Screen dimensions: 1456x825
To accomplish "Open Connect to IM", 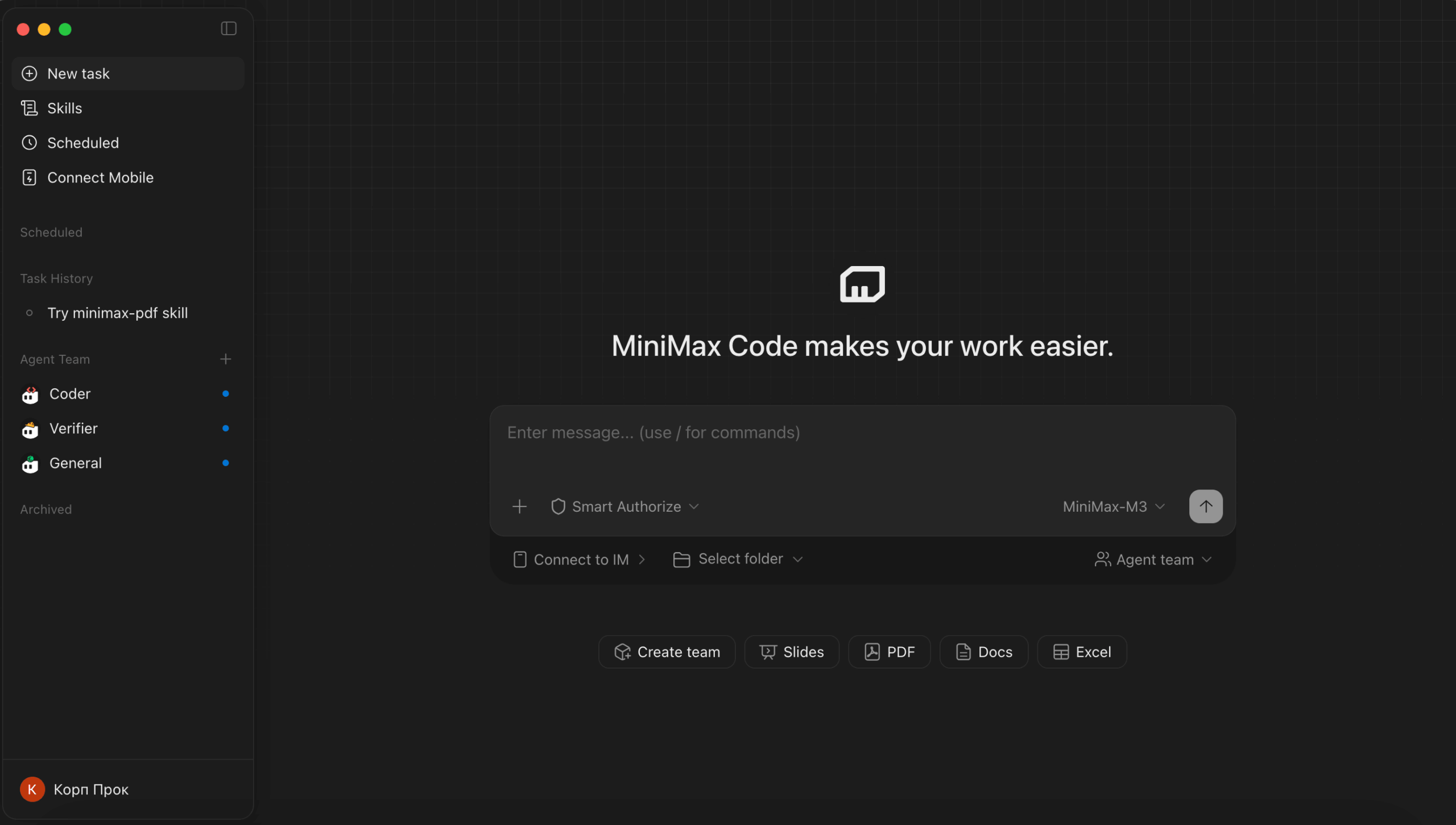I will (x=580, y=559).
